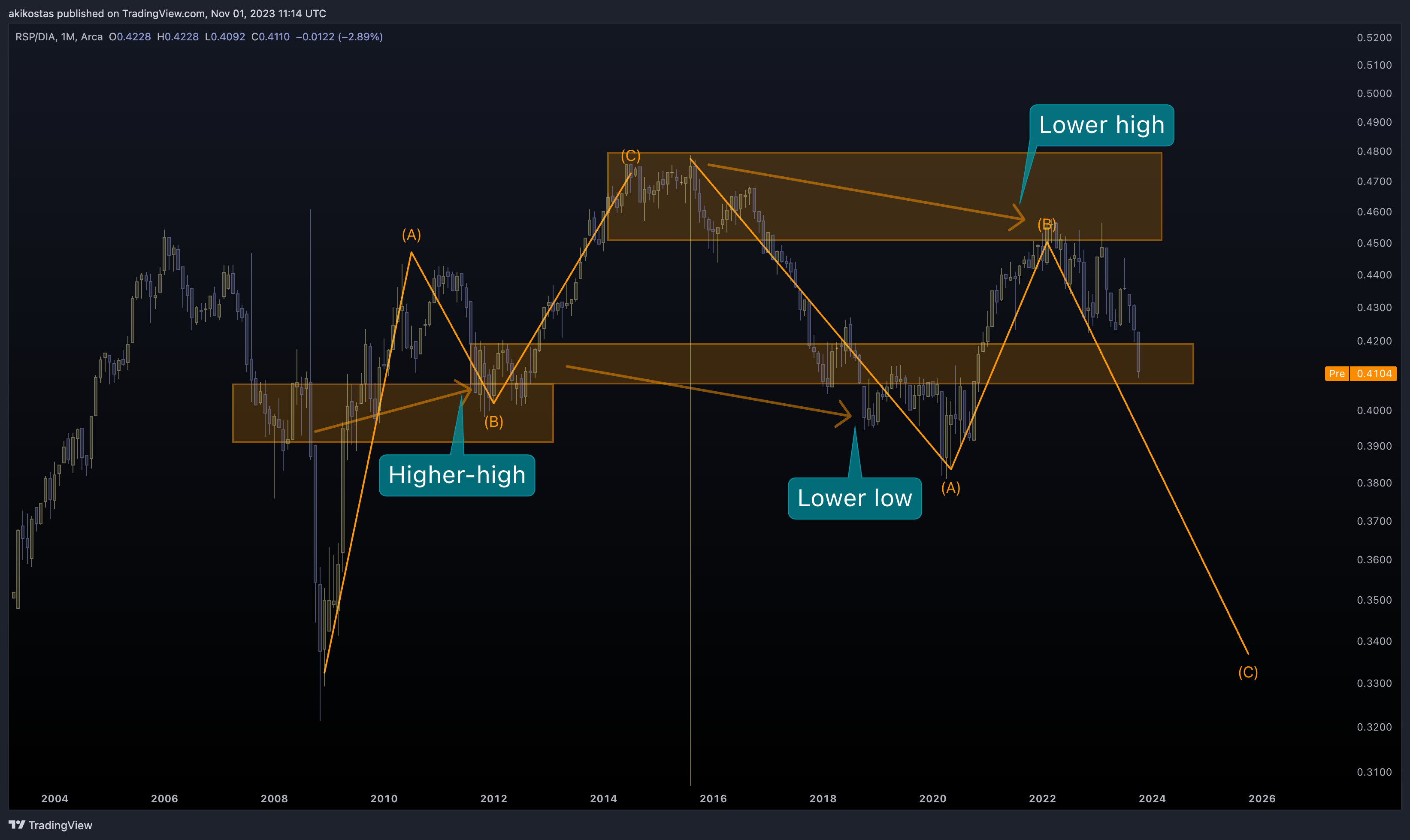Screen dimensions: 1410x840
Task: Click the TradingView logo icon
Action: (17, 825)
